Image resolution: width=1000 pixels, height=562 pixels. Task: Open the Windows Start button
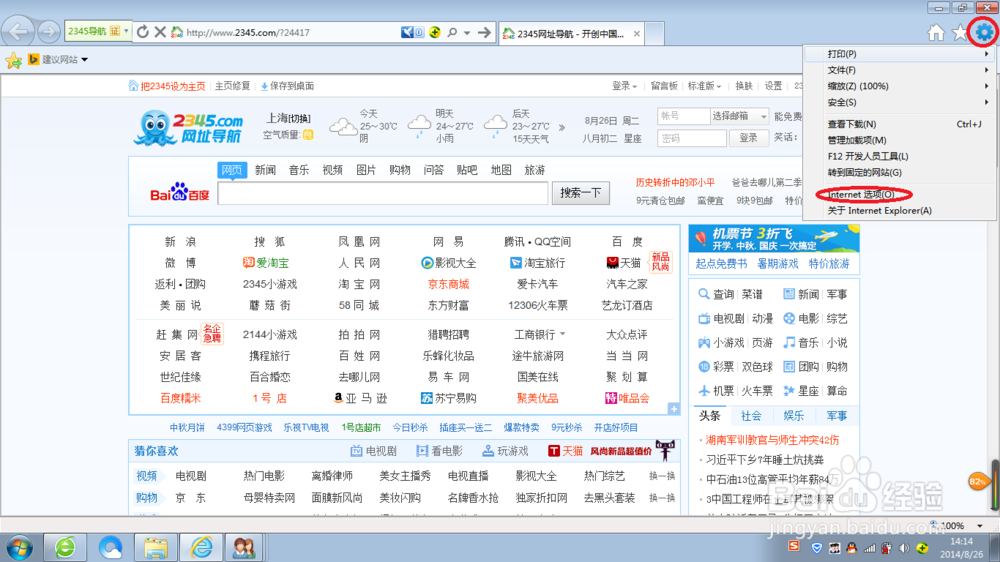click(x=20, y=547)
